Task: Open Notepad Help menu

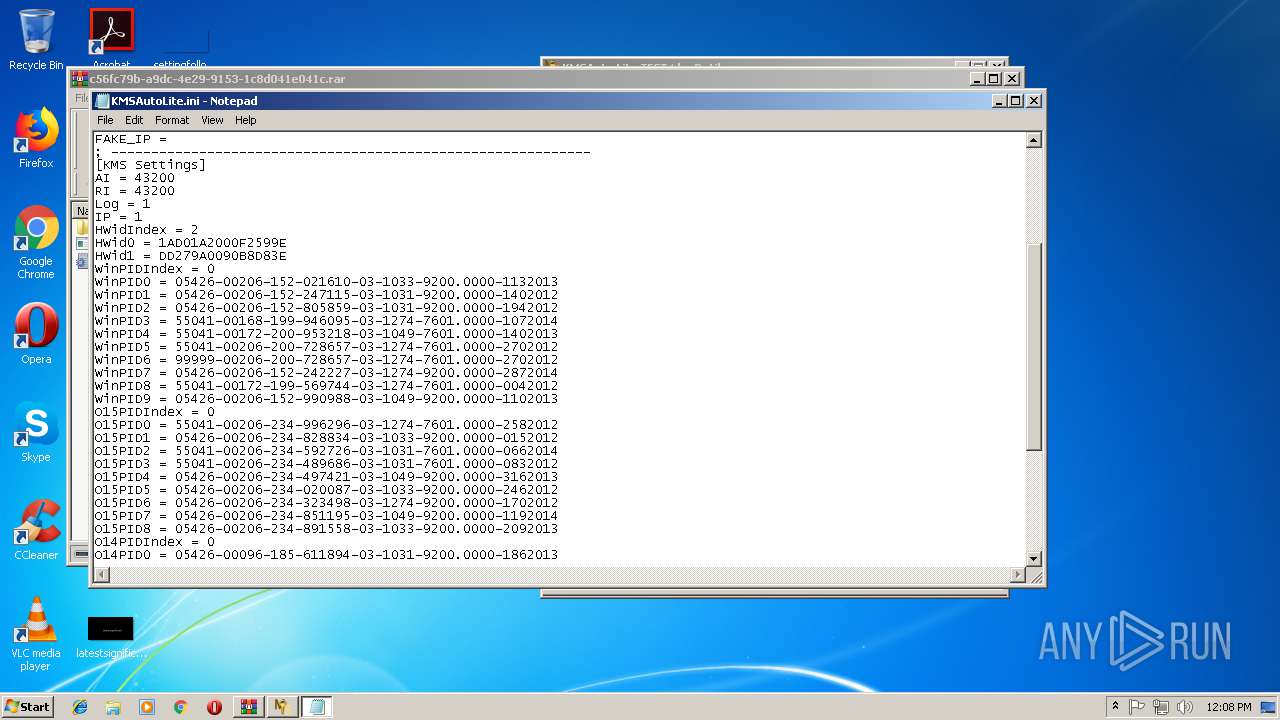Action: click(x=246, y=120)
